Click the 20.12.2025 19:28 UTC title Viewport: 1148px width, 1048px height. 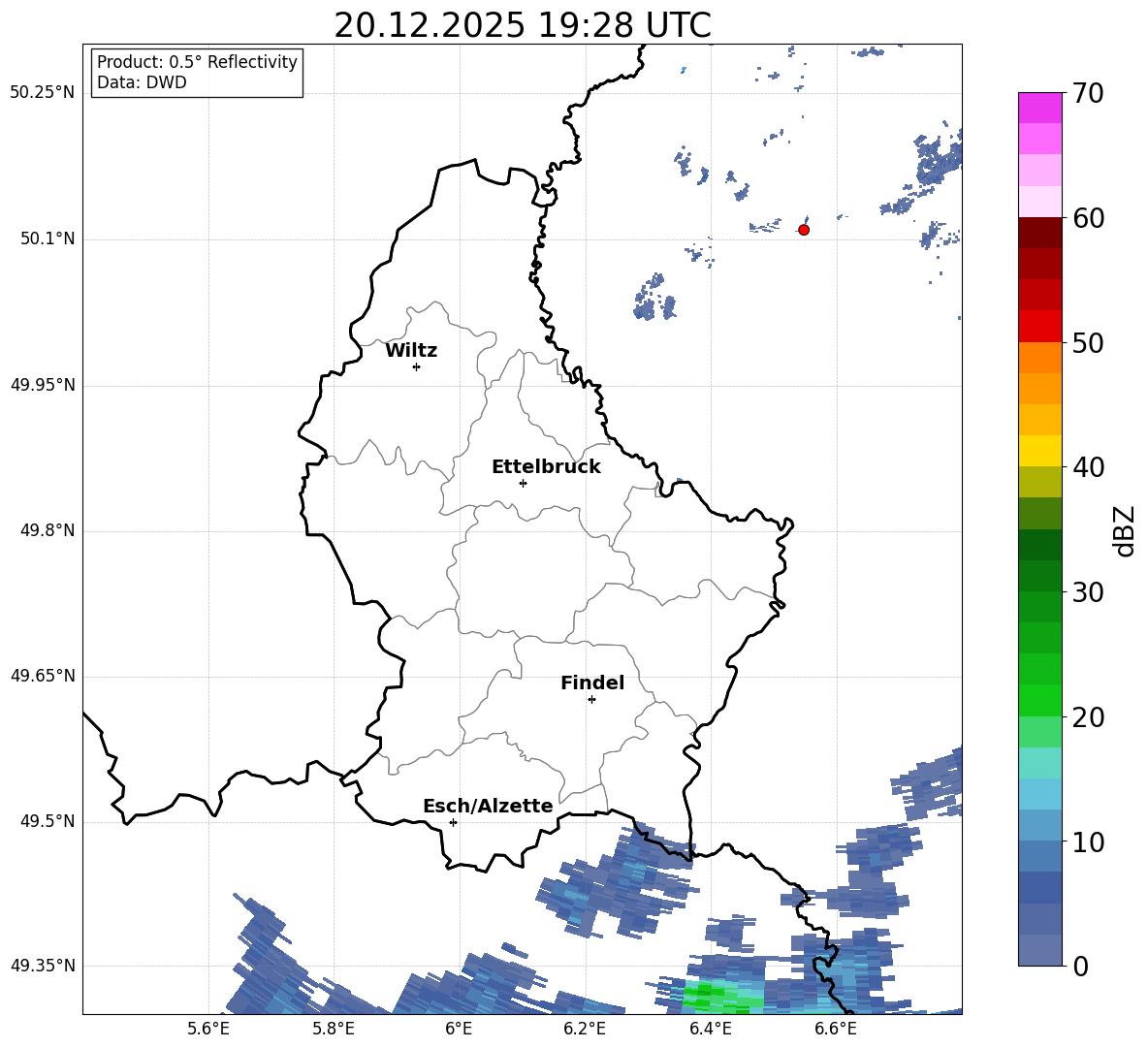tap(523, 25)
